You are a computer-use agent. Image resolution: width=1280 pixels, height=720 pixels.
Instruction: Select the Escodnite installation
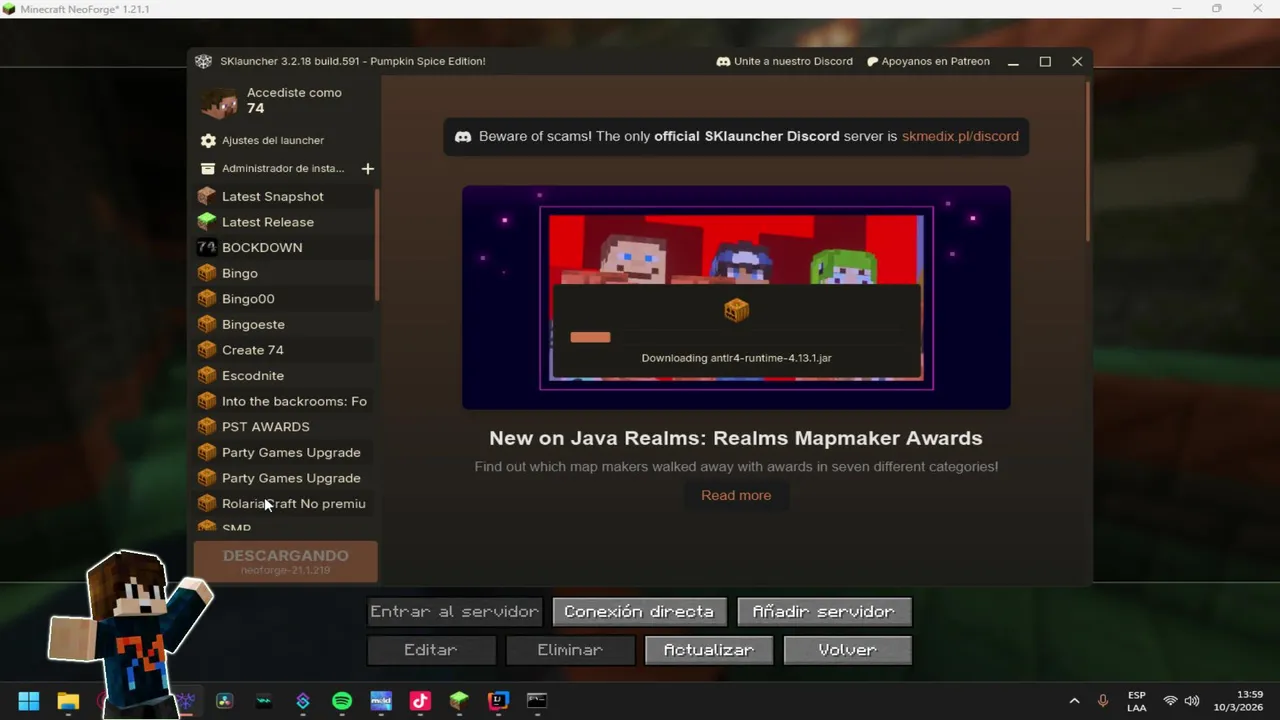coord(285,376)
